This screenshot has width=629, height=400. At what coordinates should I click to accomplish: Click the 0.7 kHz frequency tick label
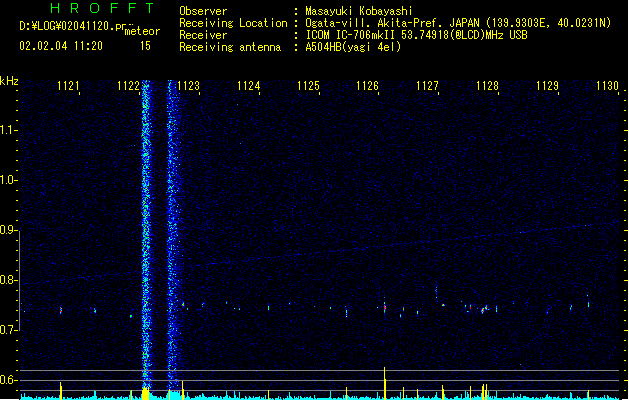8,330
